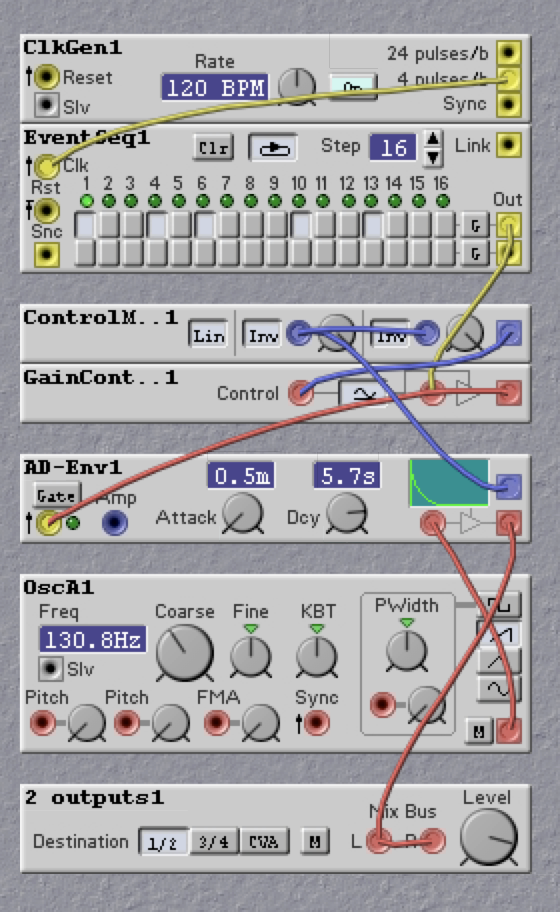
Task: Click the ClkGen1 Reset input jack
Action: point(47,76)
